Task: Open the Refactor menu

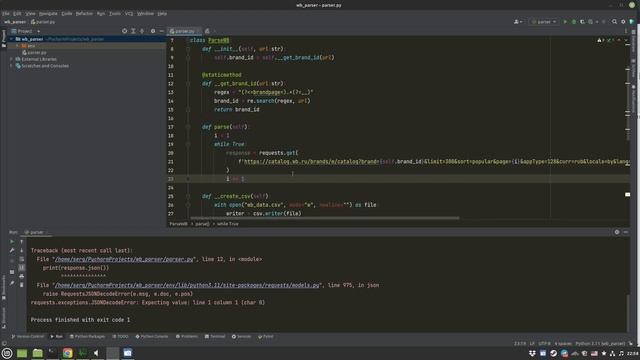Action: pos(84,13)
